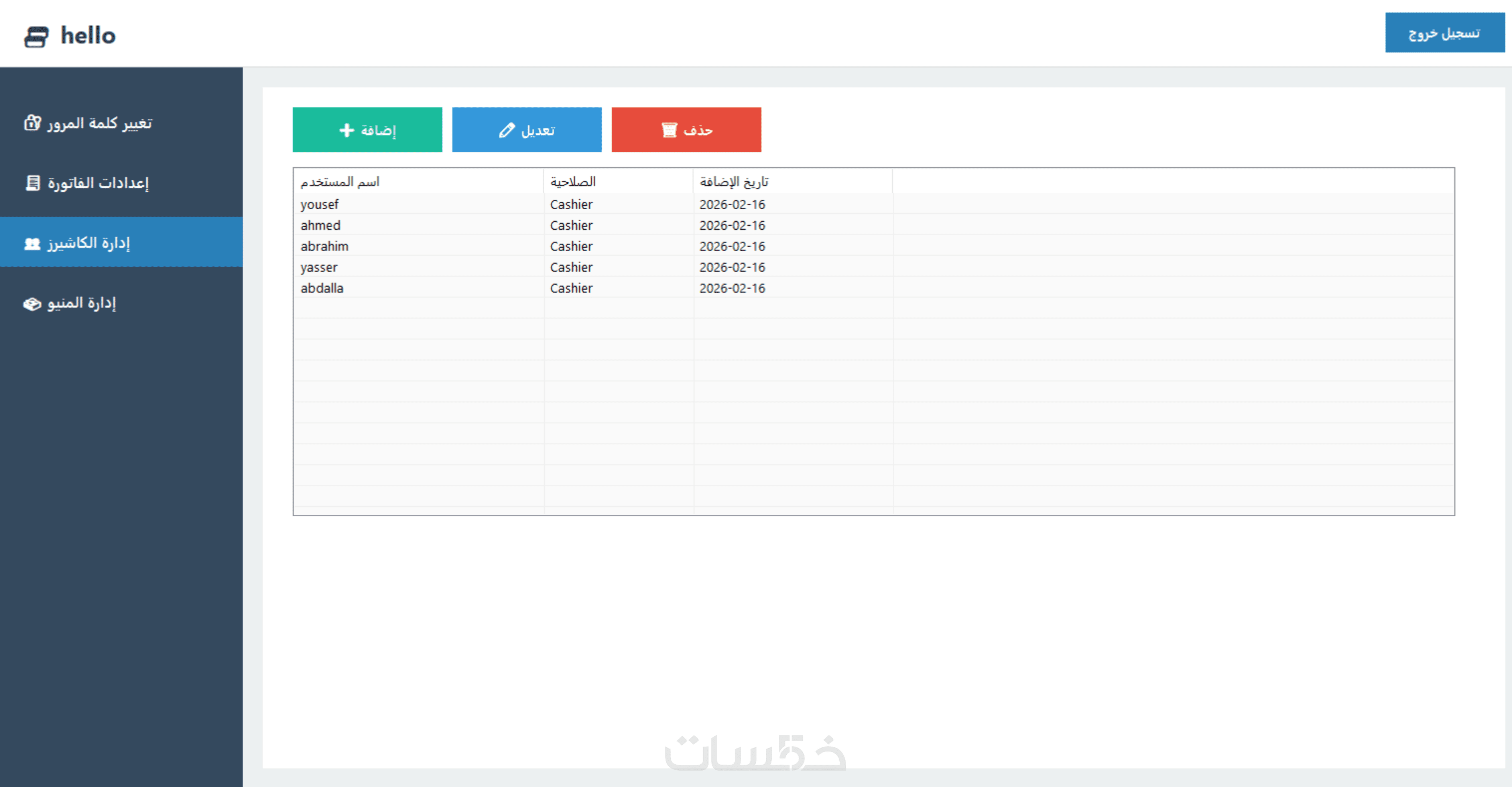The width and height of the screenshot is (1512, 787).
Task: Click the app logo icon next to hello
Action: point(36,36)
